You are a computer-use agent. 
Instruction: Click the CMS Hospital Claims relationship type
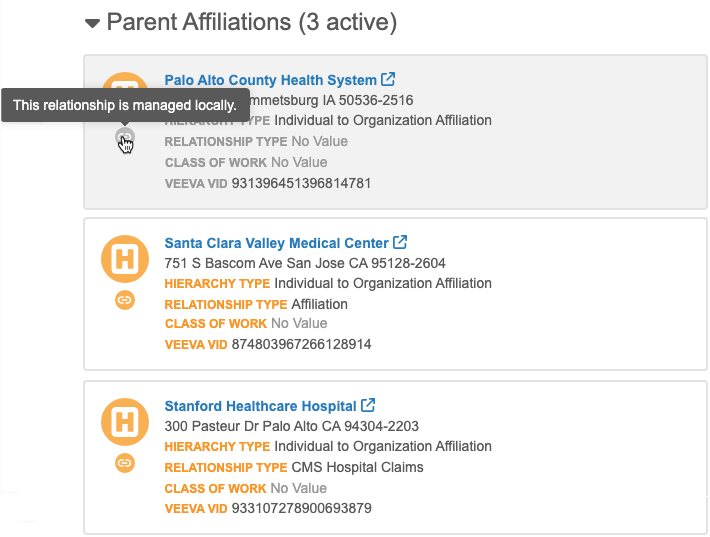tap(357, 467)
